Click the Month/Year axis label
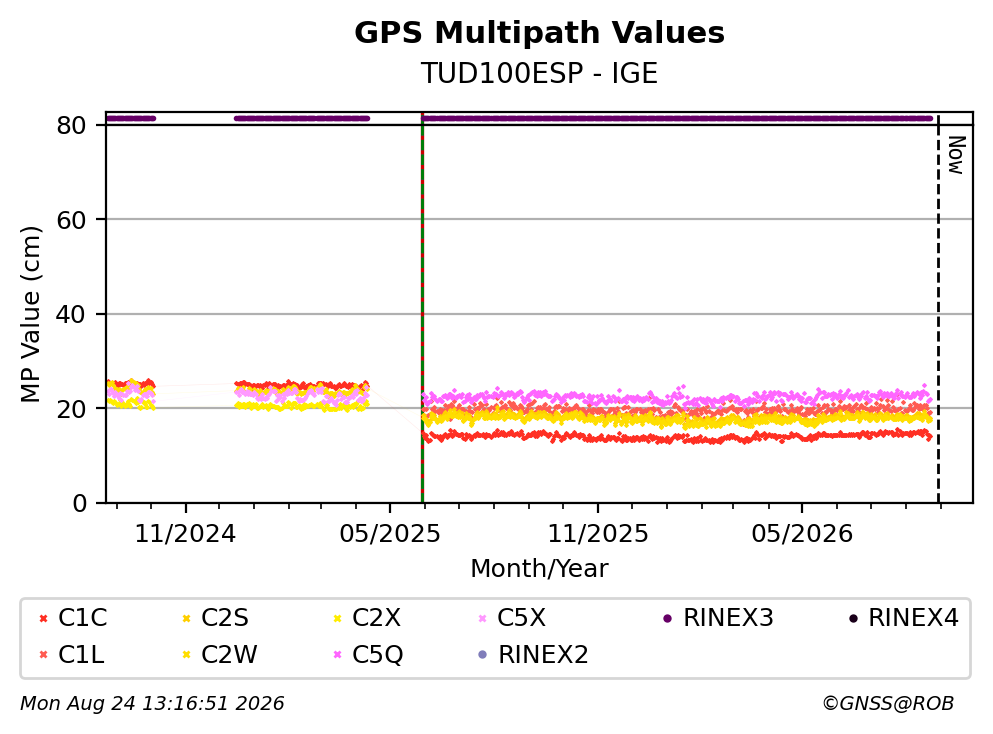 [539, 569]
